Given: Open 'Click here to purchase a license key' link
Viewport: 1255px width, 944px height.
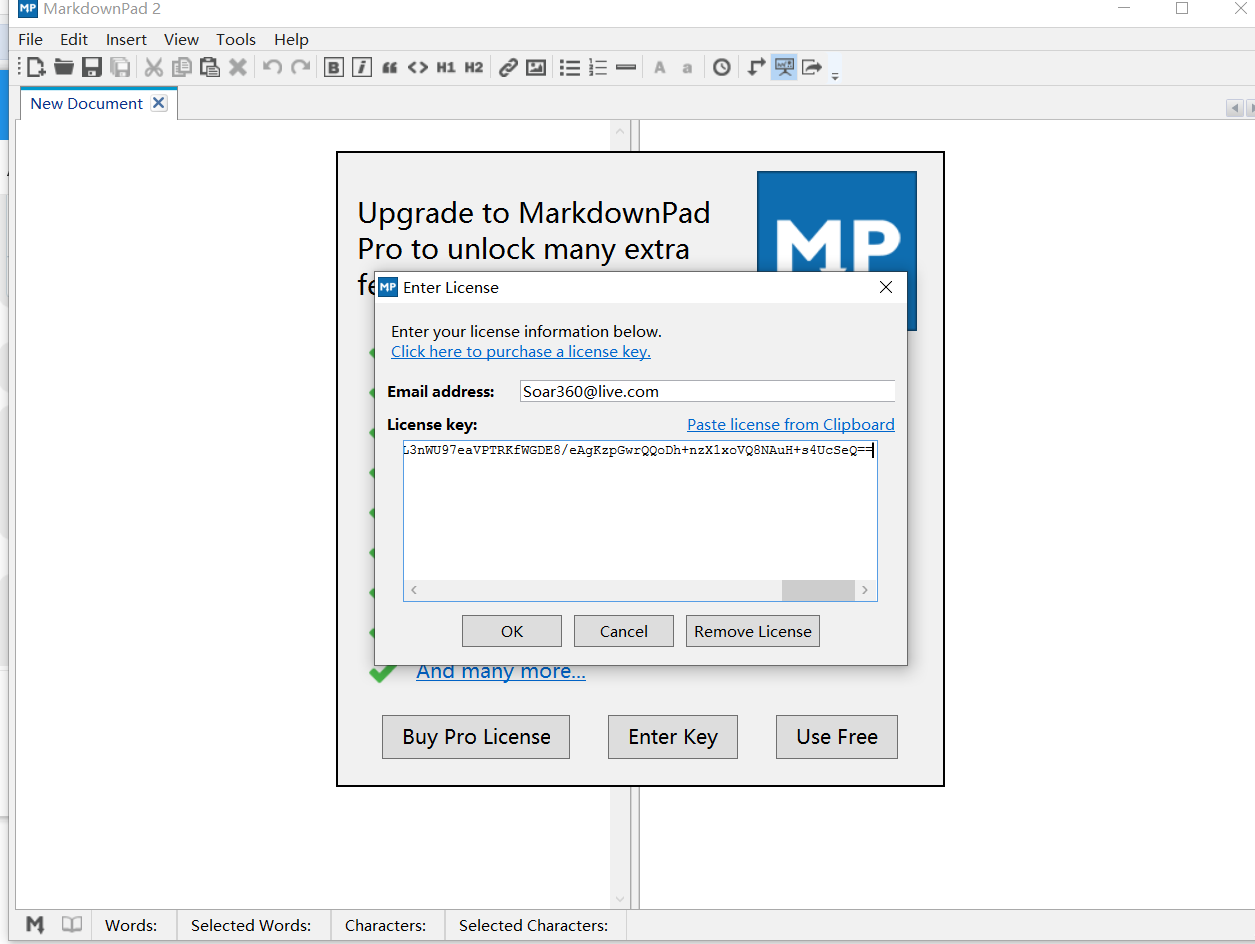Looking at the screenshot, I should 521,352.
